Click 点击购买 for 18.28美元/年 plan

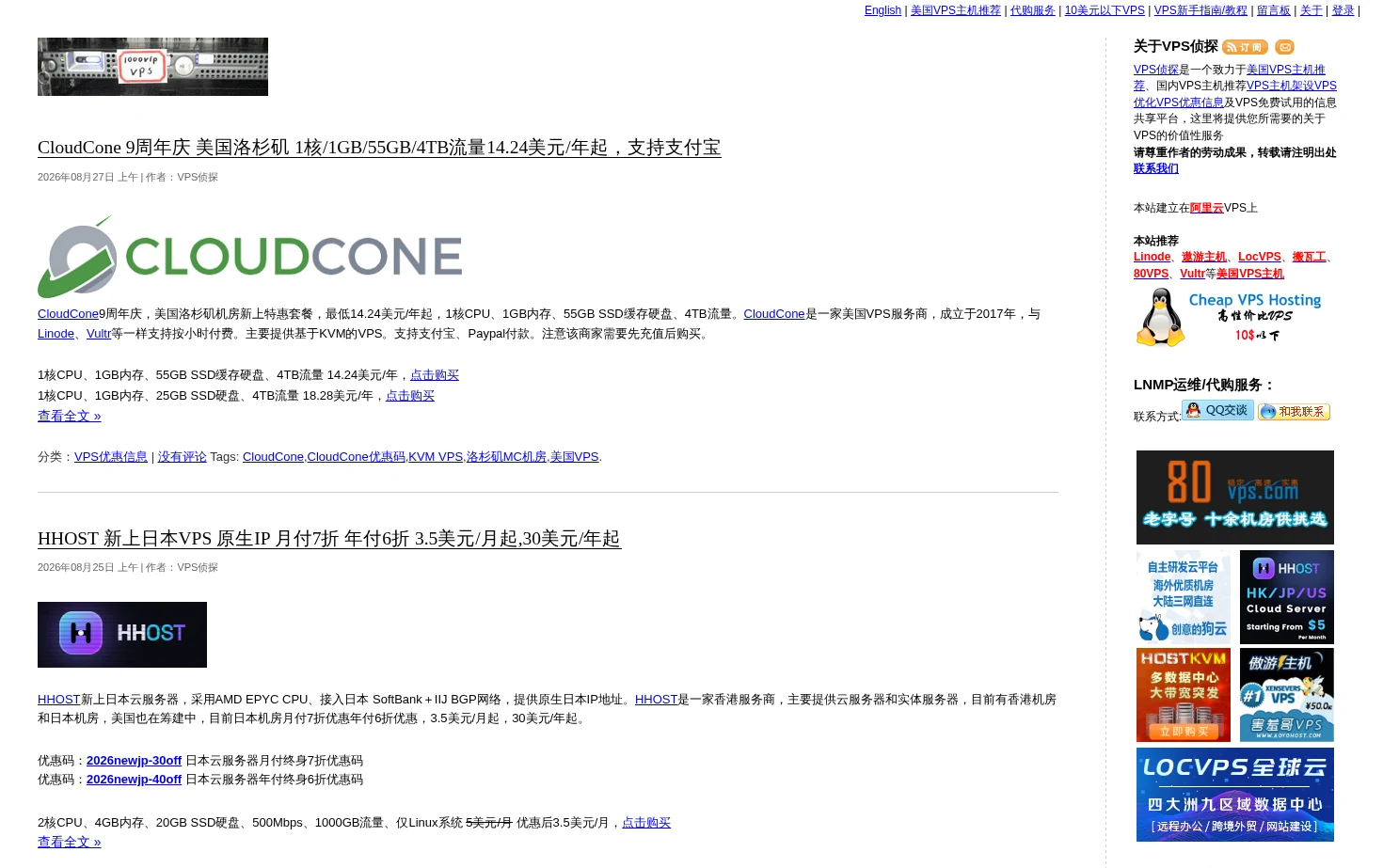[x=410, y=396]
